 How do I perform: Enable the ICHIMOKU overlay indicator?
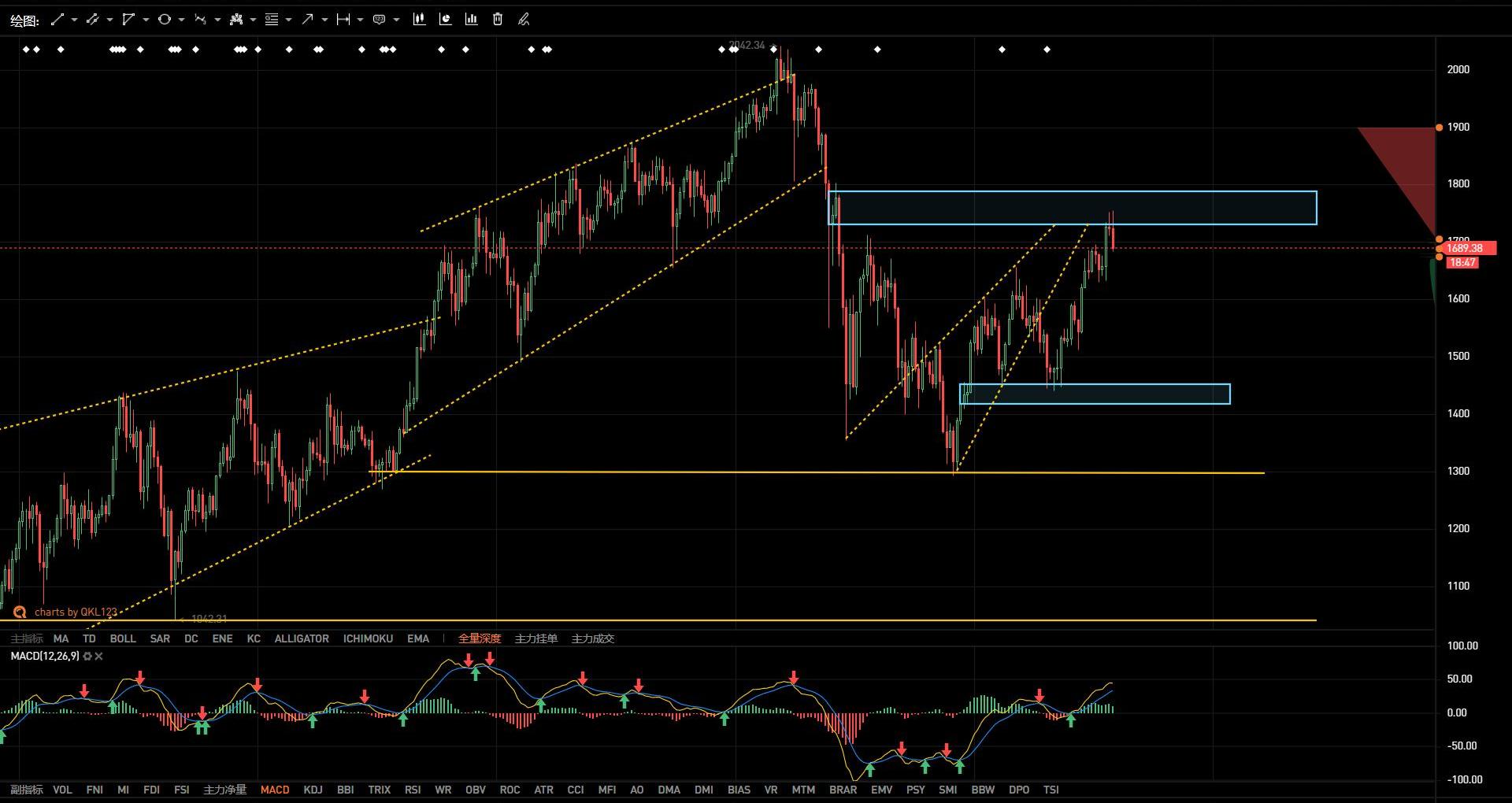(x=368, y=638)
